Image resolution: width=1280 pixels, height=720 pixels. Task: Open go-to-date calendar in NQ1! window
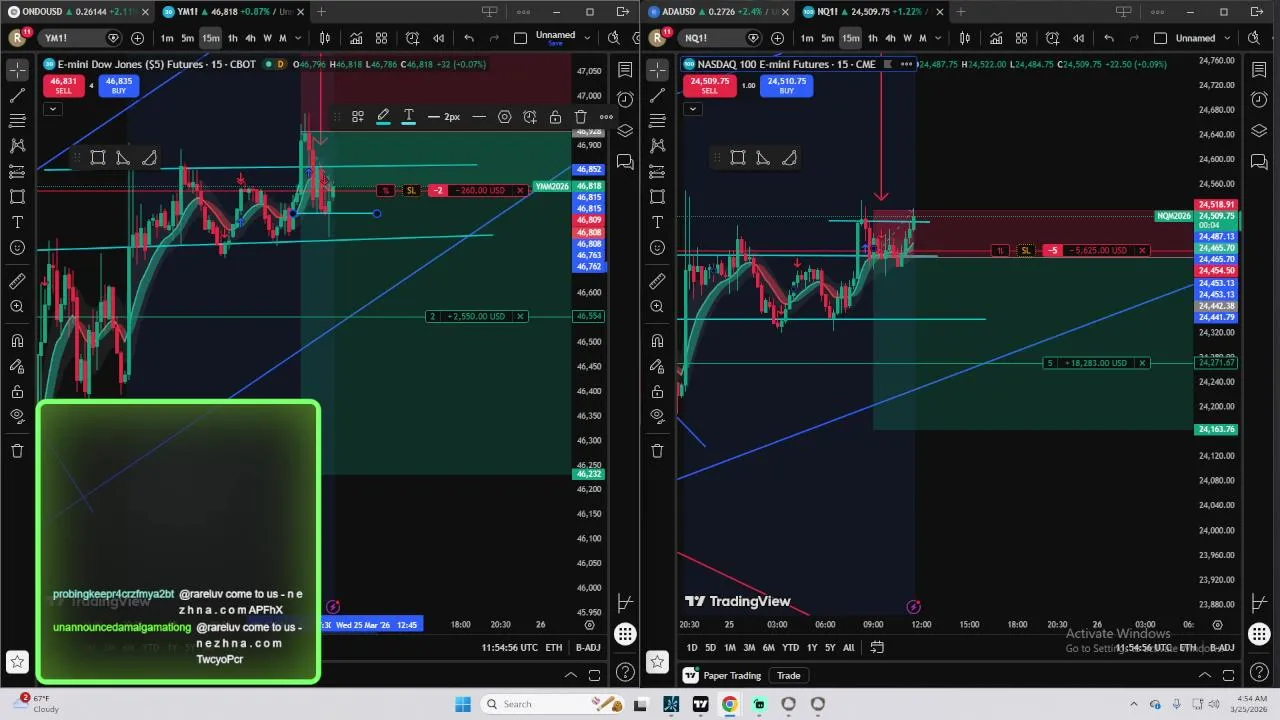coord(877,647)
